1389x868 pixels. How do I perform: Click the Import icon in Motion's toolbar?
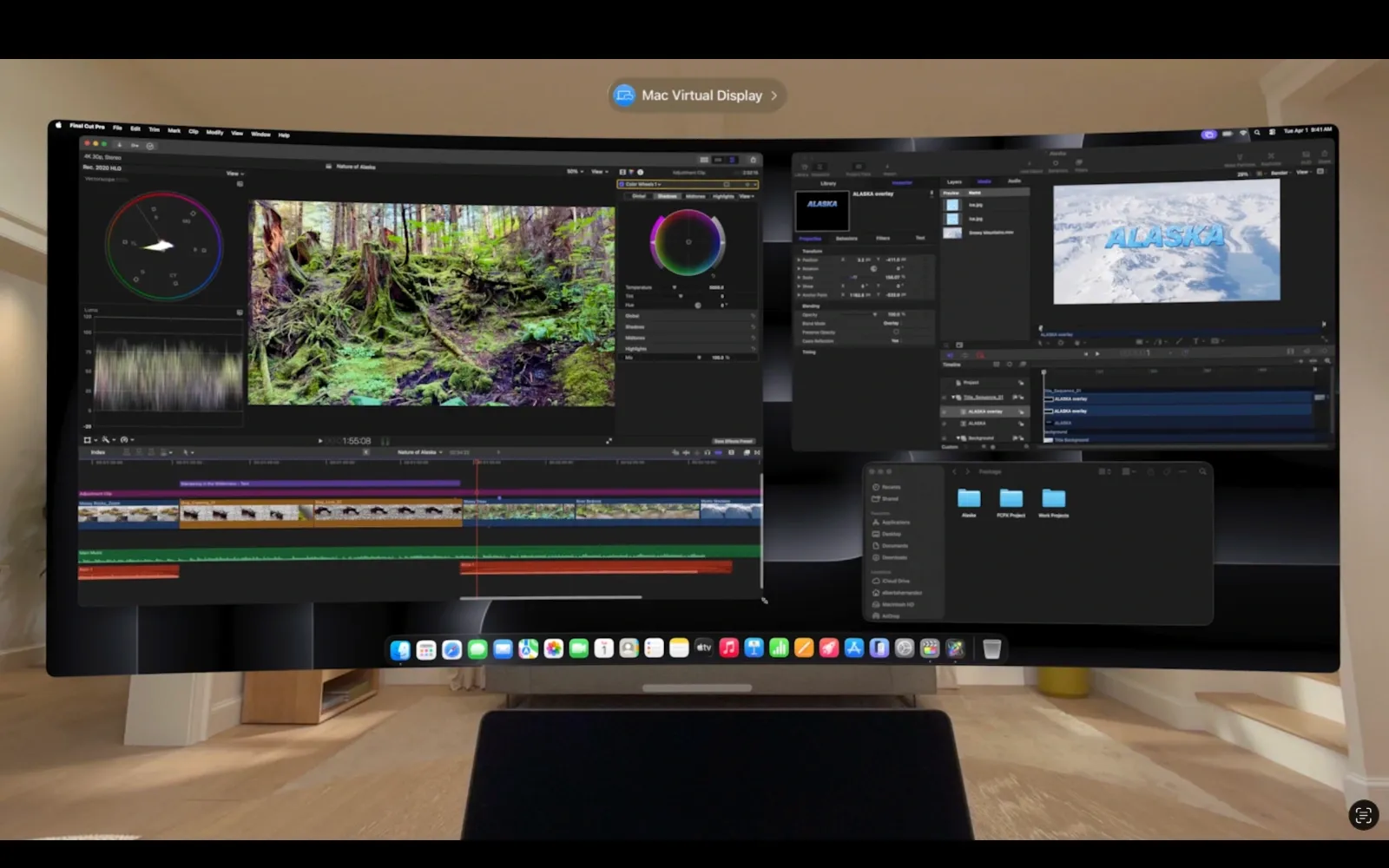point(887,167)
